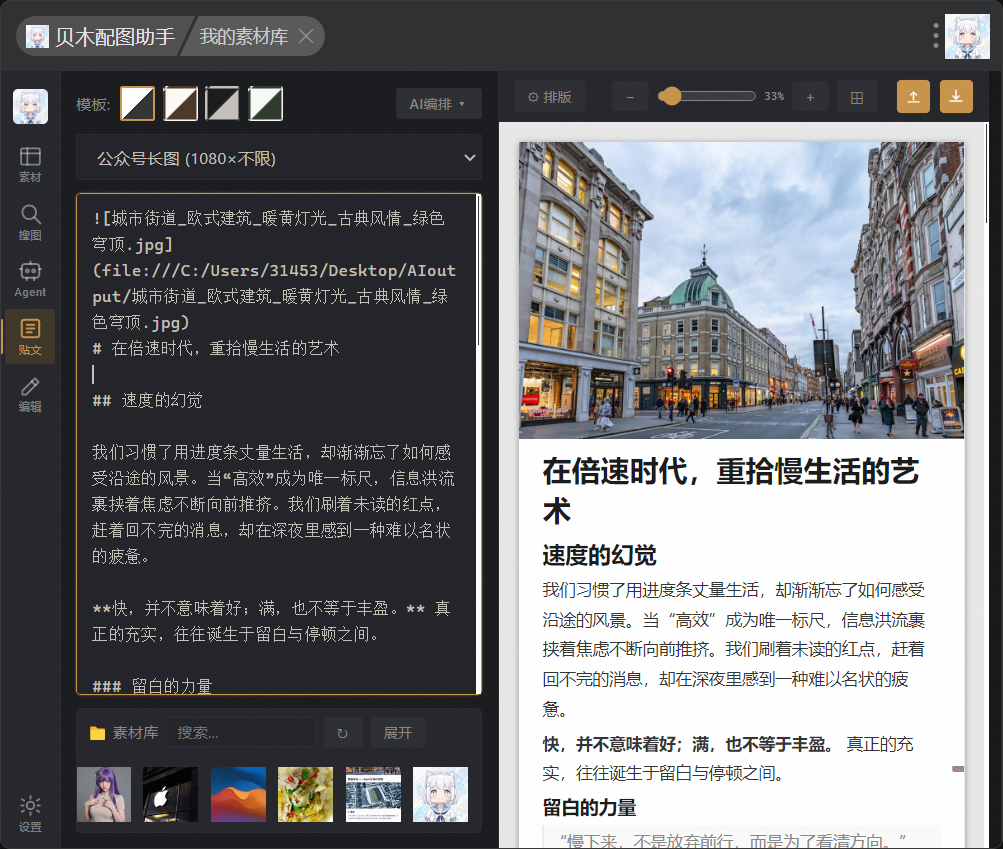
Task: Zoom out with the minus button
Action: (630, 97)
